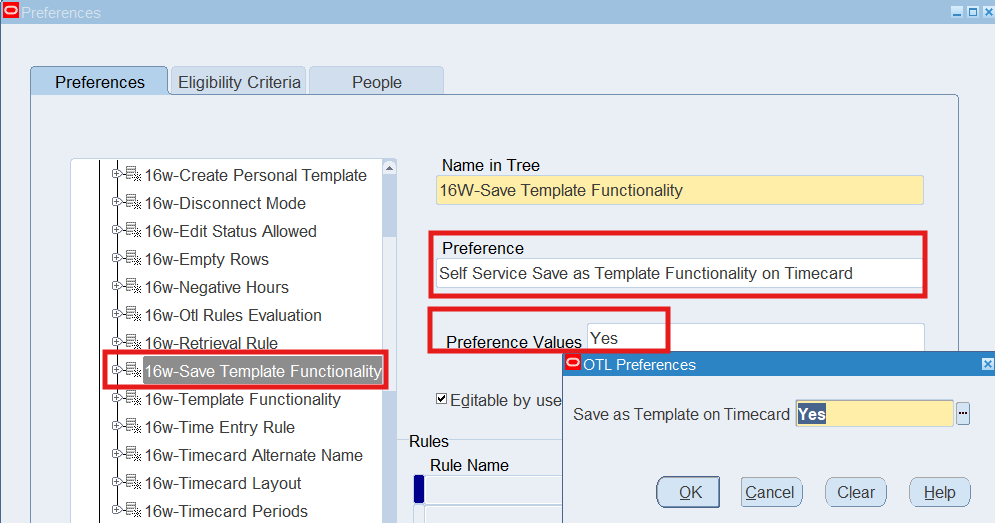This screenshot has height=523, width=995.
Task: Click the node icon beside 16w-Time Entry Rule
Action: (x=132, y=427)
